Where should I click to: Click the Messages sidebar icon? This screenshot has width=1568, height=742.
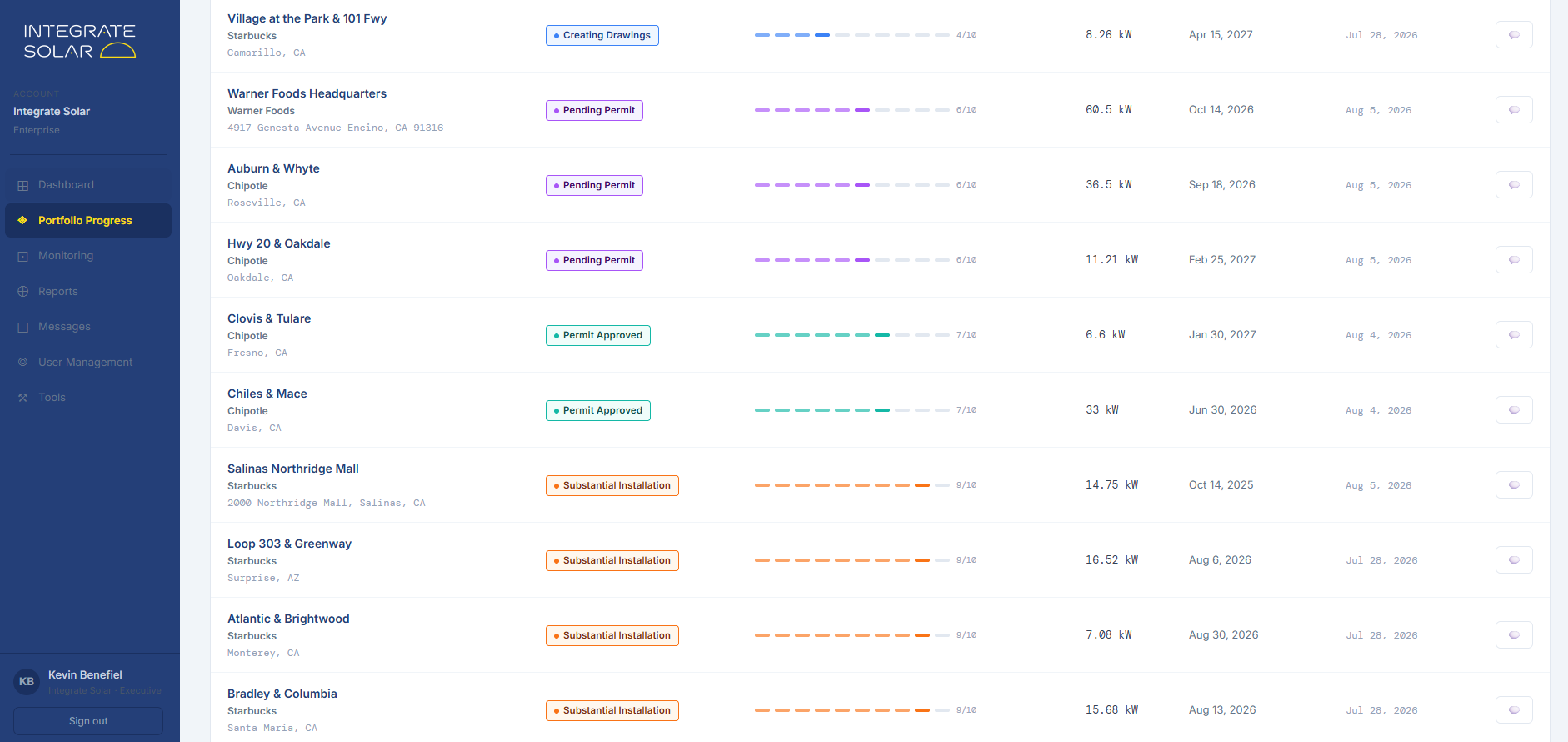click(23, 327)
